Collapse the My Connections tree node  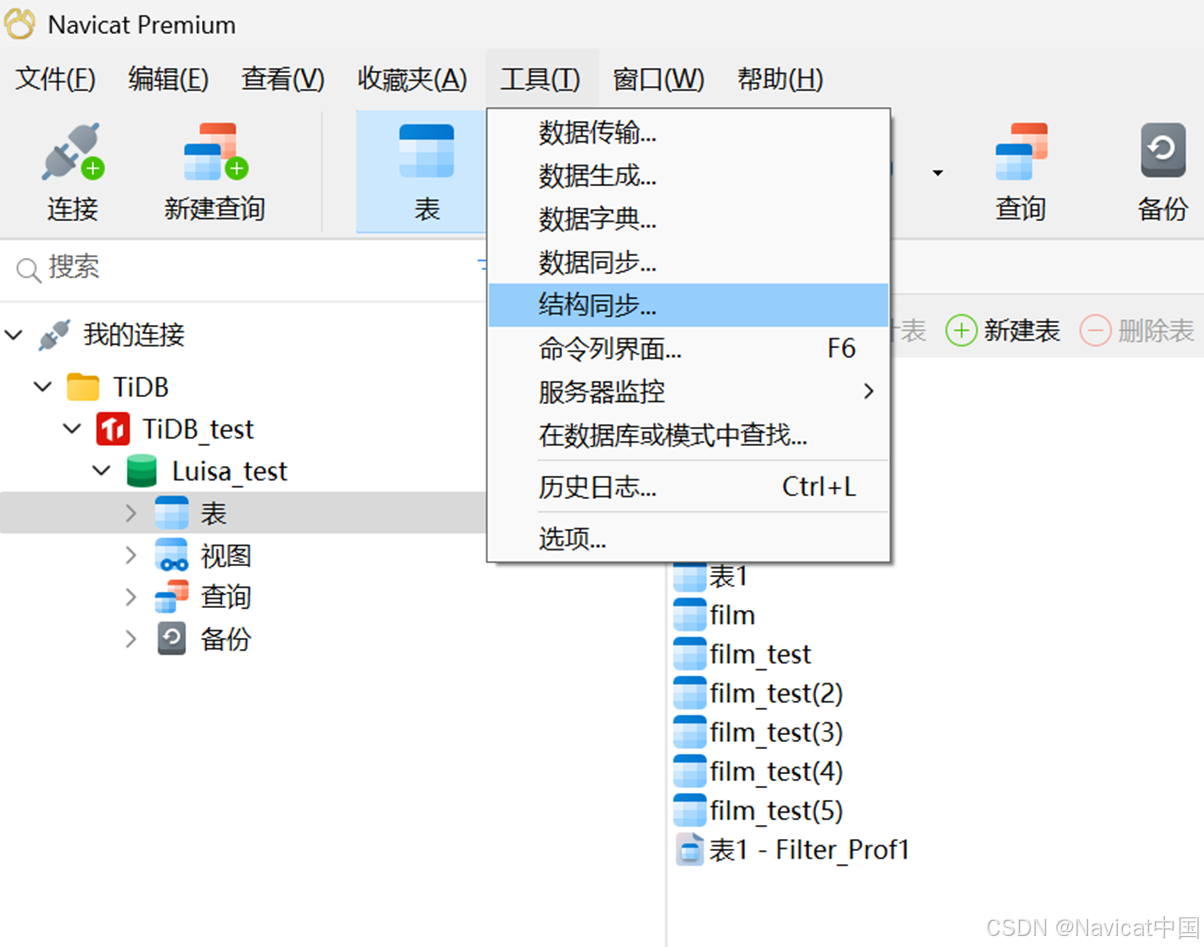click(14, 335)
